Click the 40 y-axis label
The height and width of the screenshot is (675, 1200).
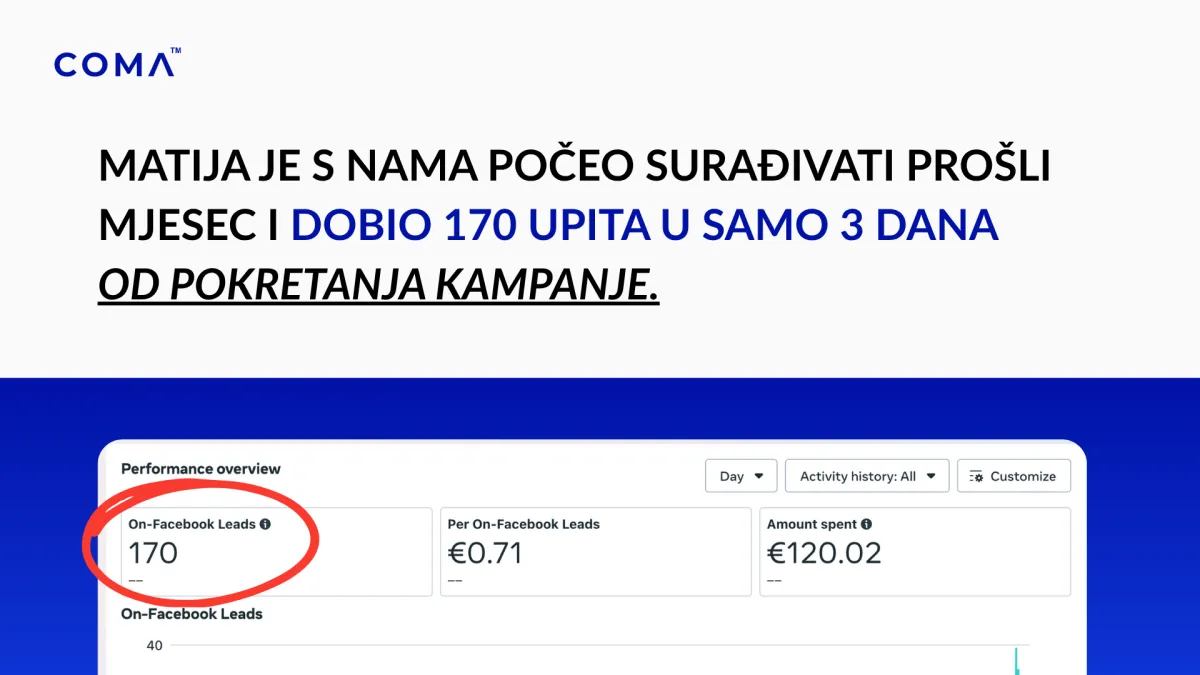154,646
